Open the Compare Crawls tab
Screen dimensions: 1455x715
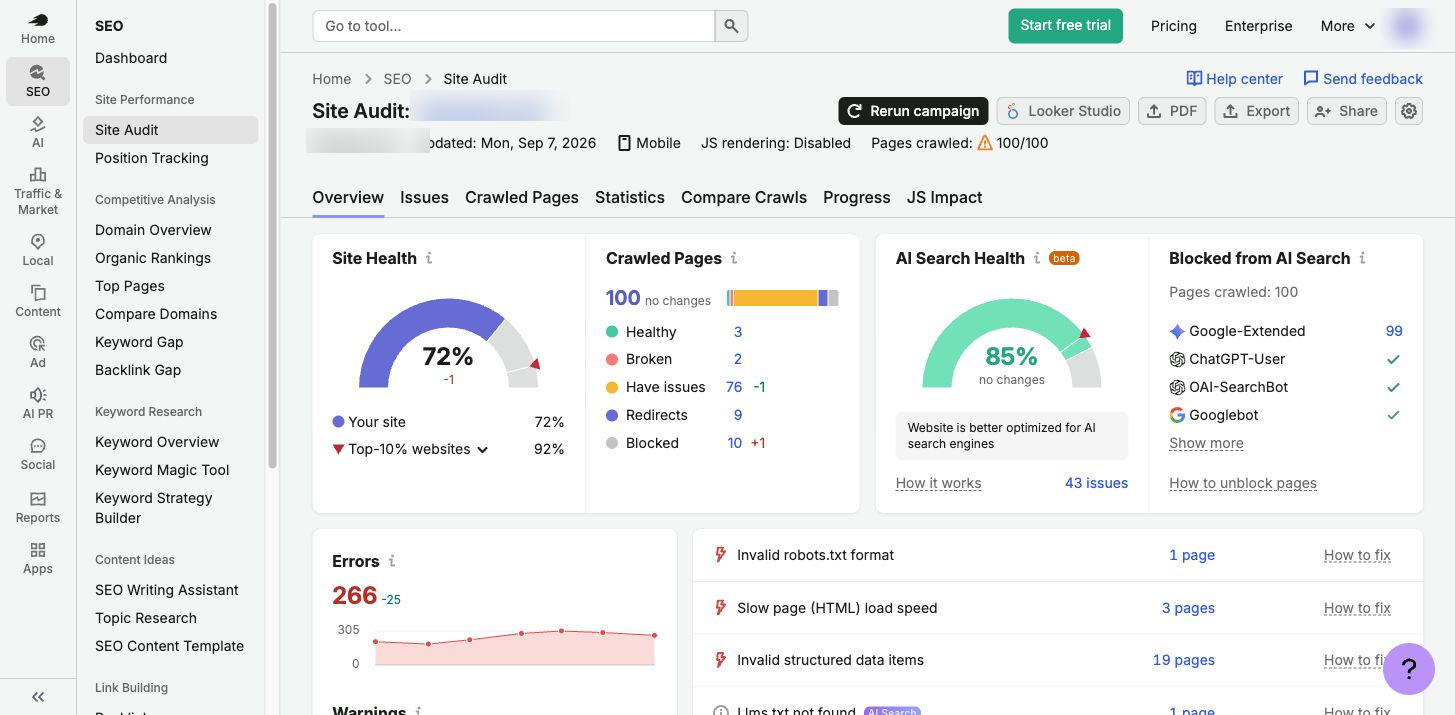[x=744, y=197]
